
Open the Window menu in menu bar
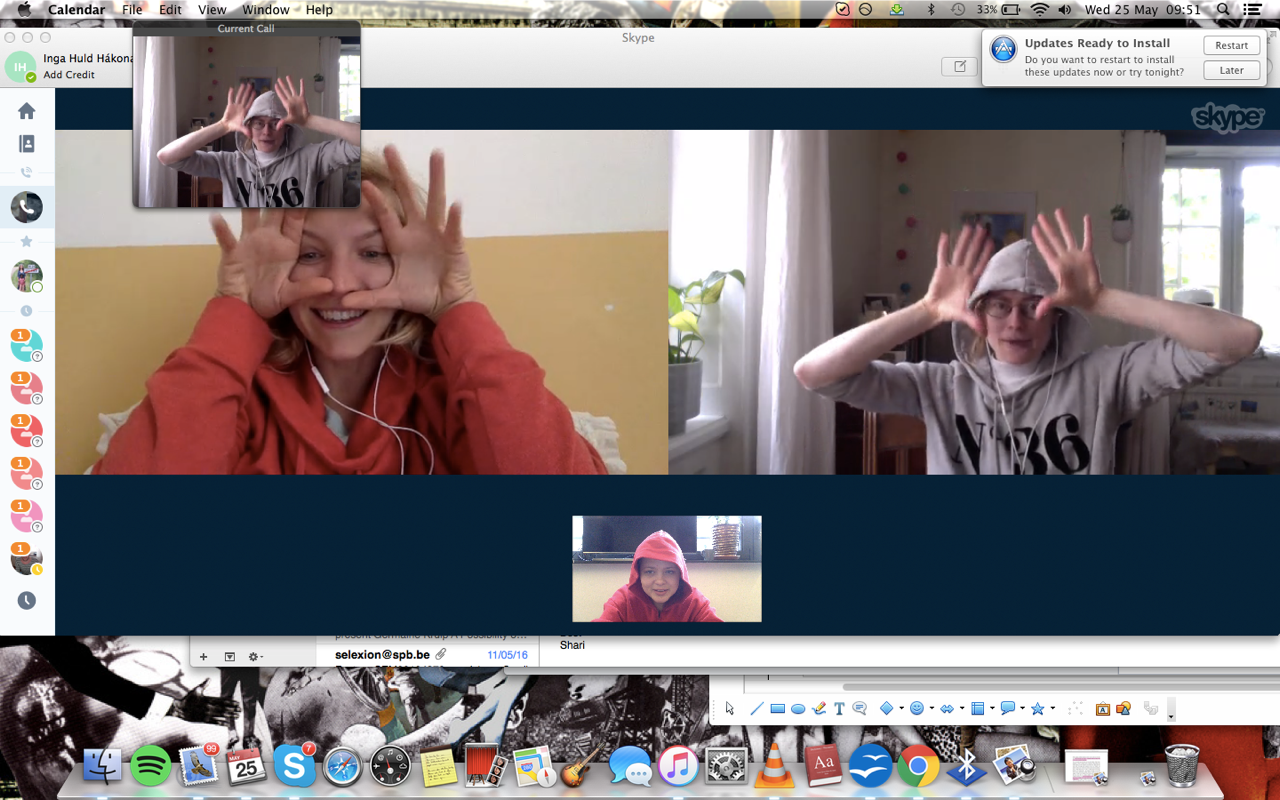click(265, 10)
